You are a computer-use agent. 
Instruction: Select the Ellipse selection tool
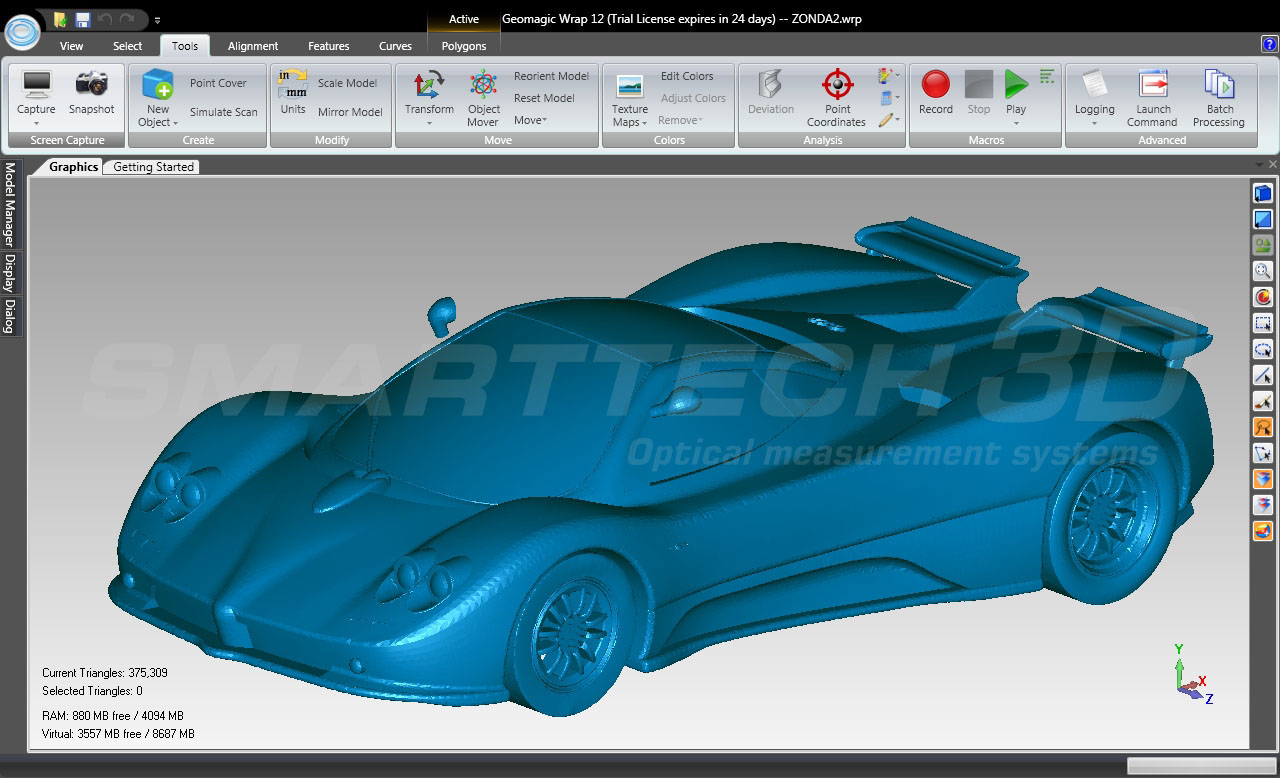pos(1263,349)
